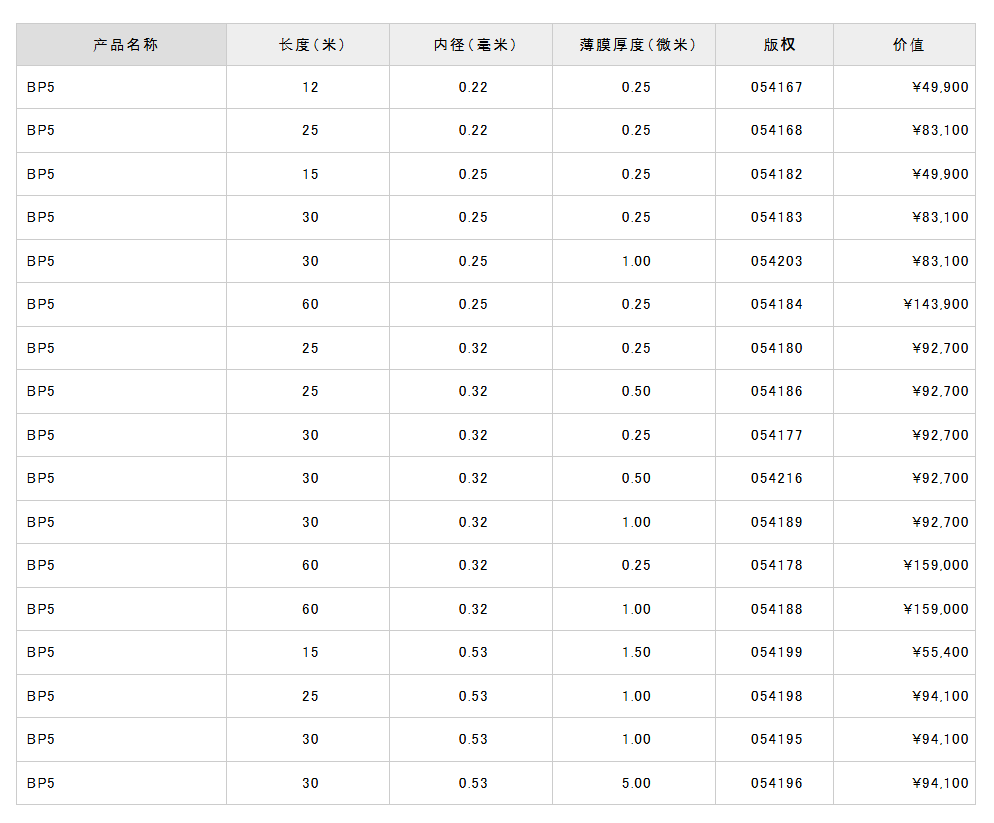Open part number 054216
Viewport: 994px width, 823px height.
[777, 478]
